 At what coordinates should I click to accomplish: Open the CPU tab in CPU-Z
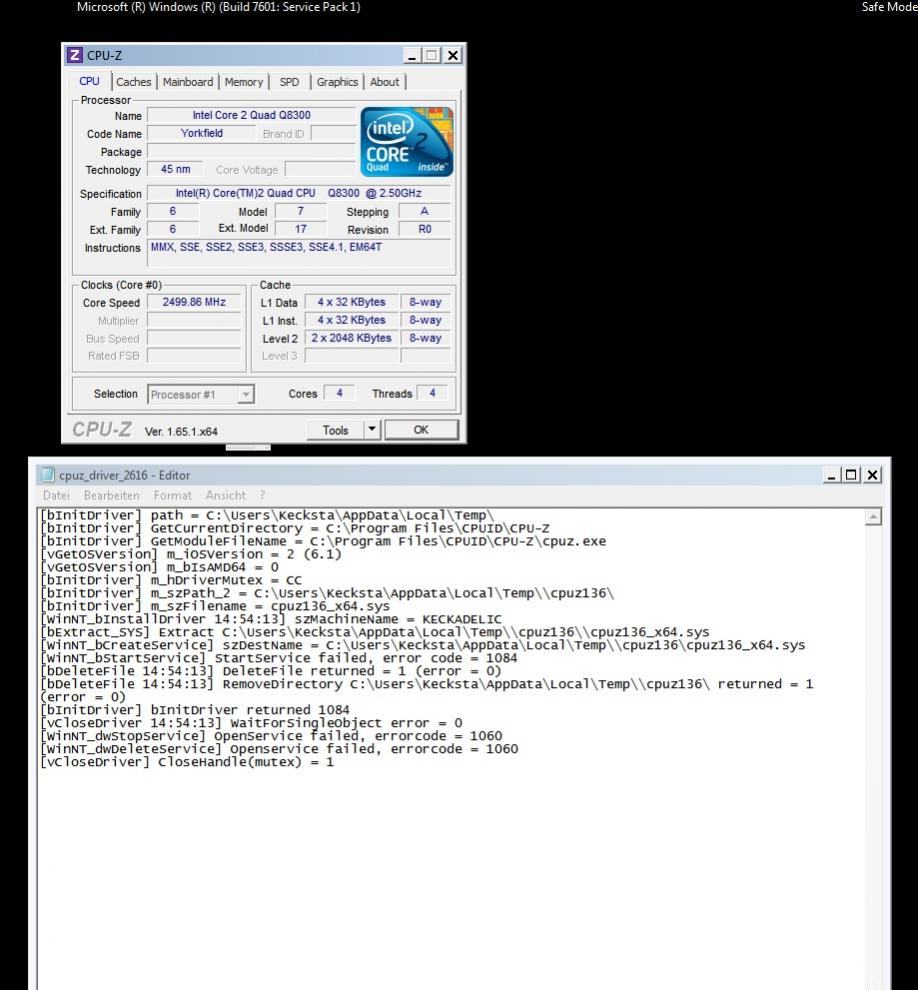(89, 81)
